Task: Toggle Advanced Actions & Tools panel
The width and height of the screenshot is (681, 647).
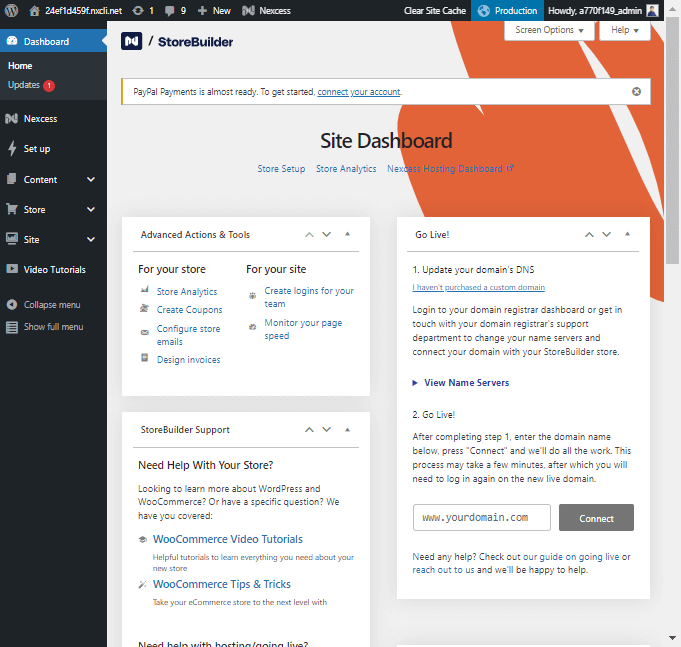Action: 347,234
